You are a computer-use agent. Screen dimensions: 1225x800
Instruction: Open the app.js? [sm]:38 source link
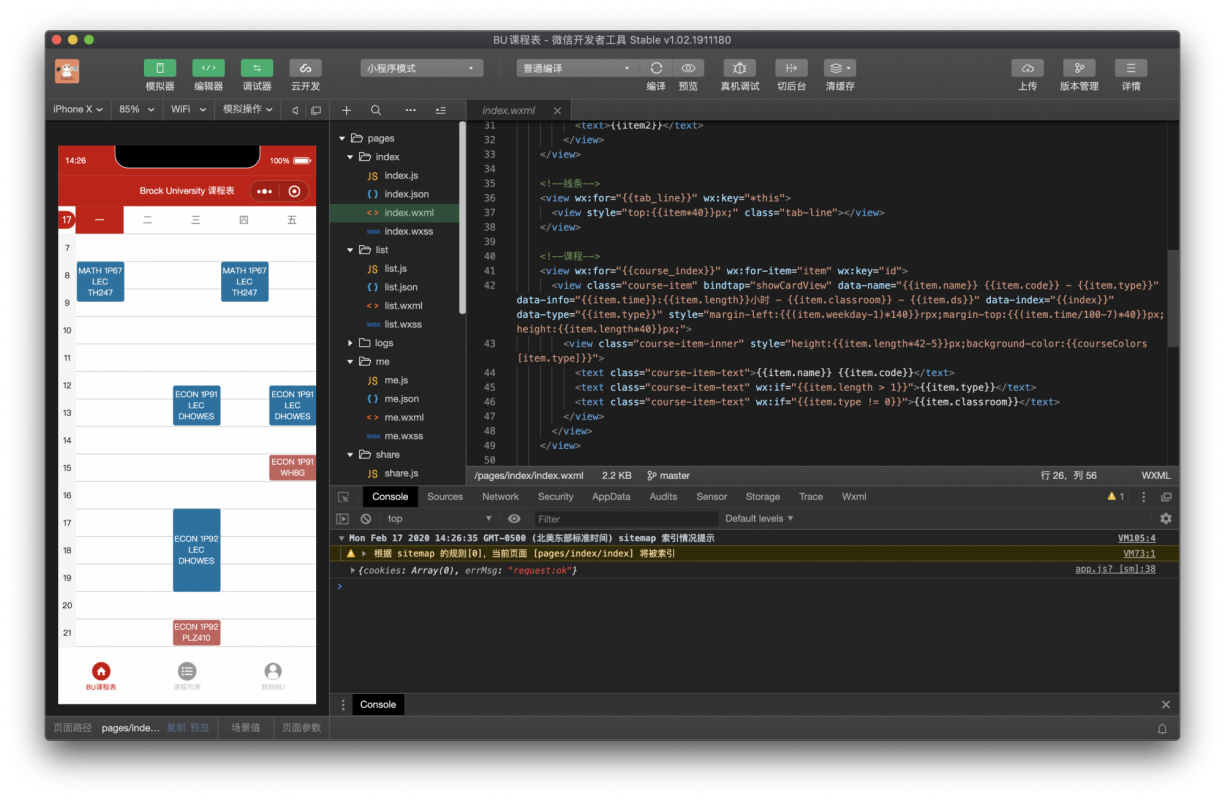click(1114, 569)
